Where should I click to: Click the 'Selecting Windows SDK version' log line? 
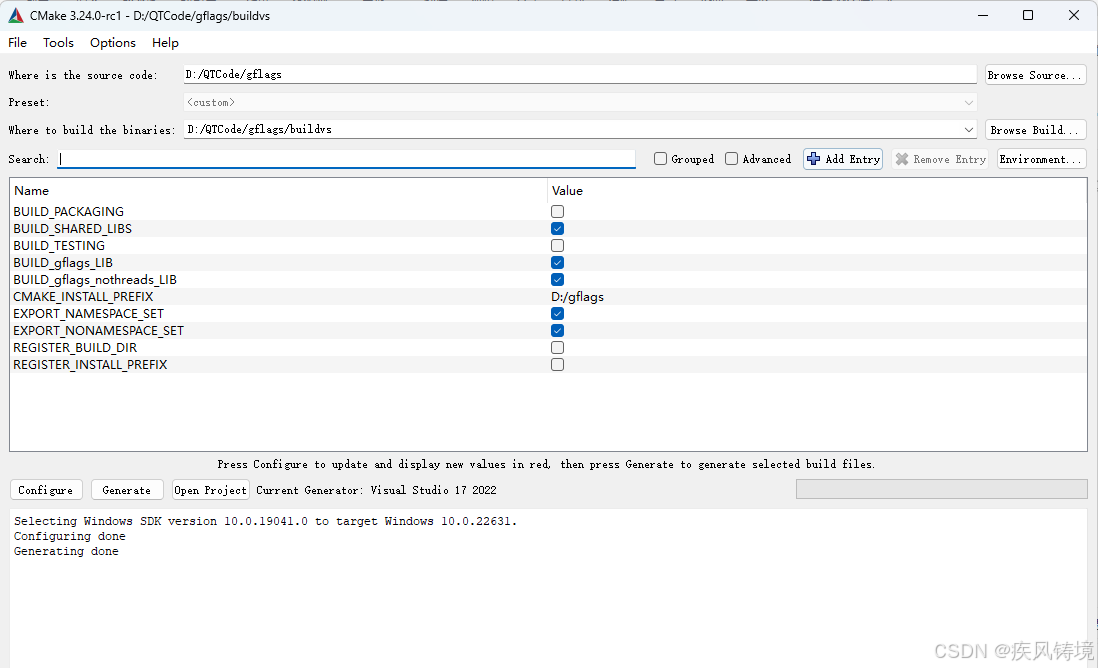pyautogui.click(x=265, y=521)
